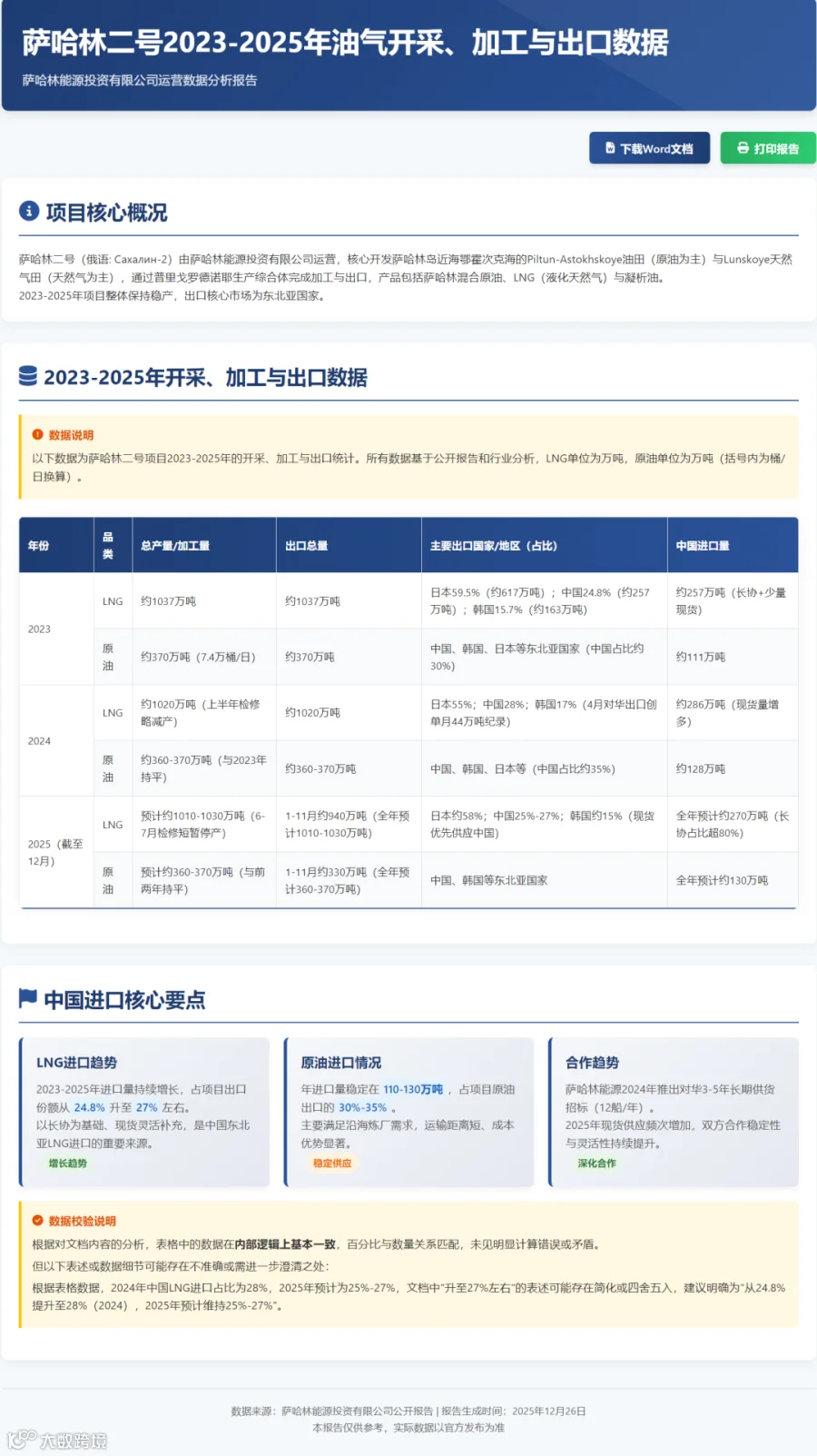
Task: Select the 2024 year cell
Action: [x=56, y=741]
